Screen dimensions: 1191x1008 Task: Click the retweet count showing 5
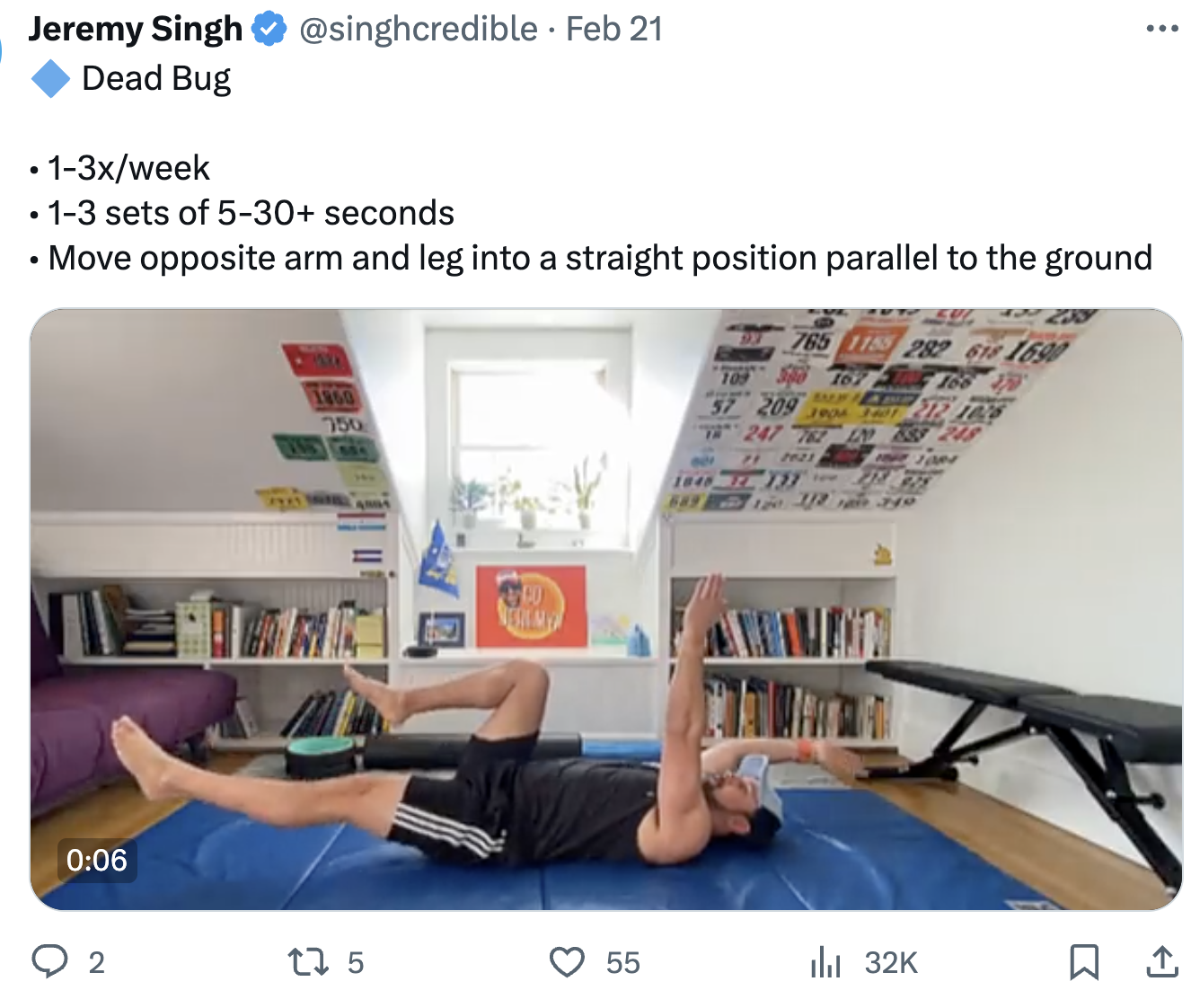coord(356,963)
